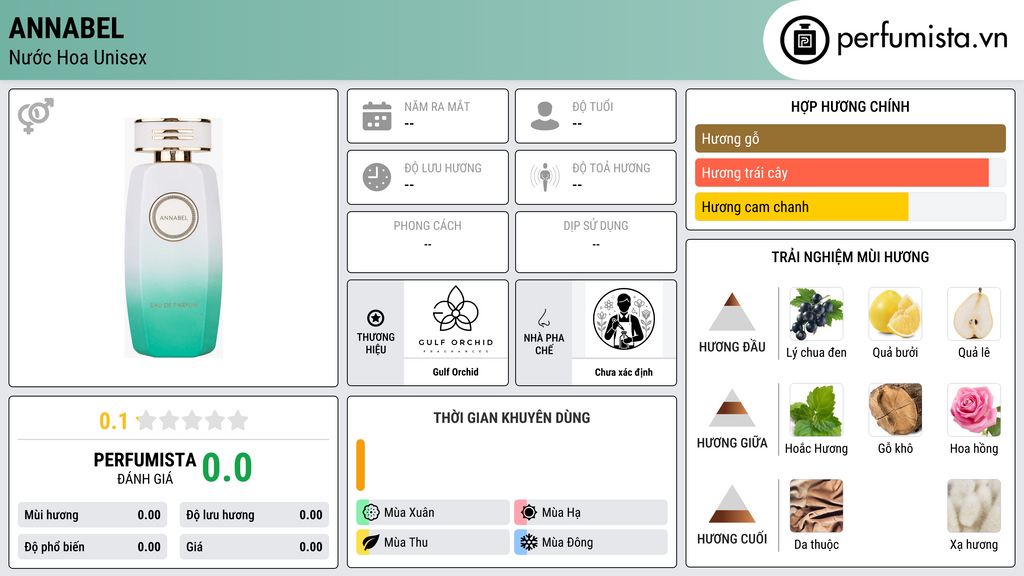Screen dimensions: 1024x576
Task: Select the Mùa Đông season chip
Action: tap(591, 542)
